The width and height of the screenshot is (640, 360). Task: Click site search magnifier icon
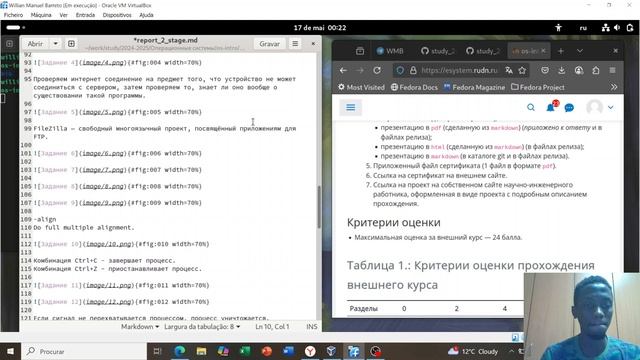pos(531,107)
